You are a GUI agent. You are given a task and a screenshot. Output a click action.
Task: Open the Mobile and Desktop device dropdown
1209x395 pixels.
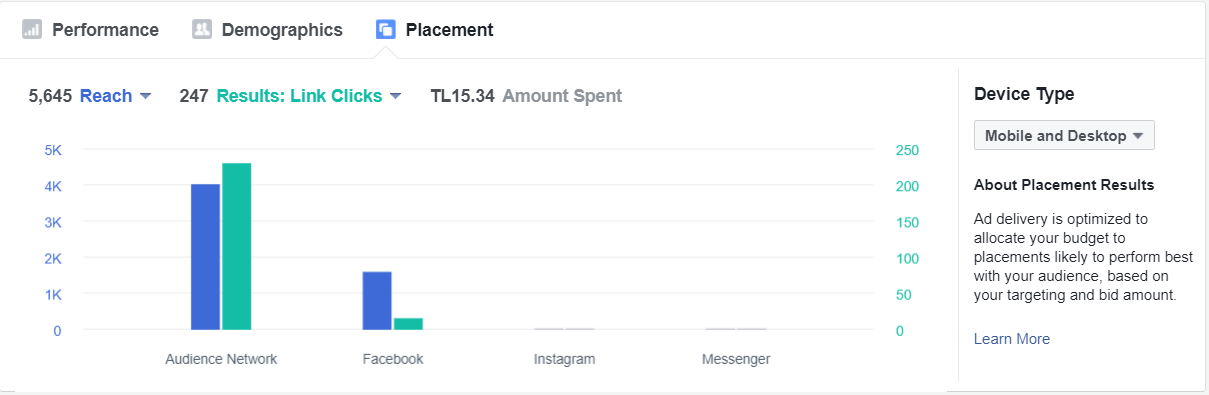(x=1064, y=135)
